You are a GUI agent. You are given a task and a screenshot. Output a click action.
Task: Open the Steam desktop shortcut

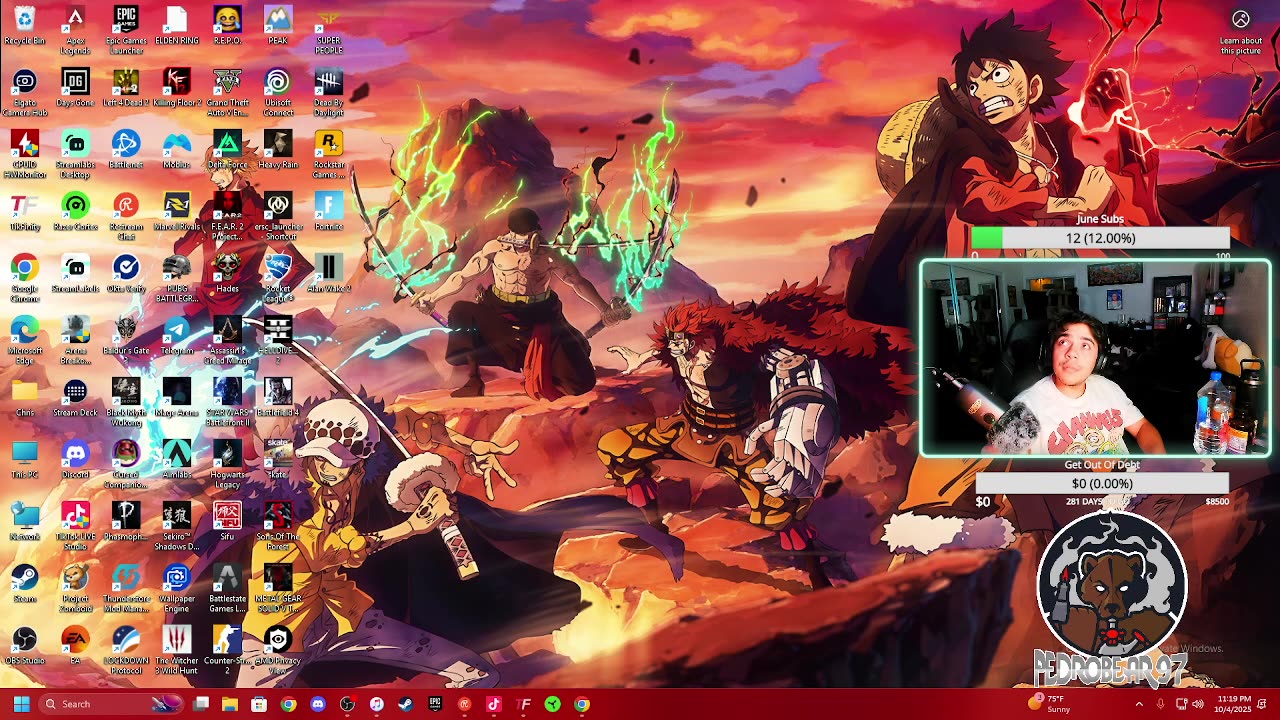pyautogui.click(x=24, y=584)
